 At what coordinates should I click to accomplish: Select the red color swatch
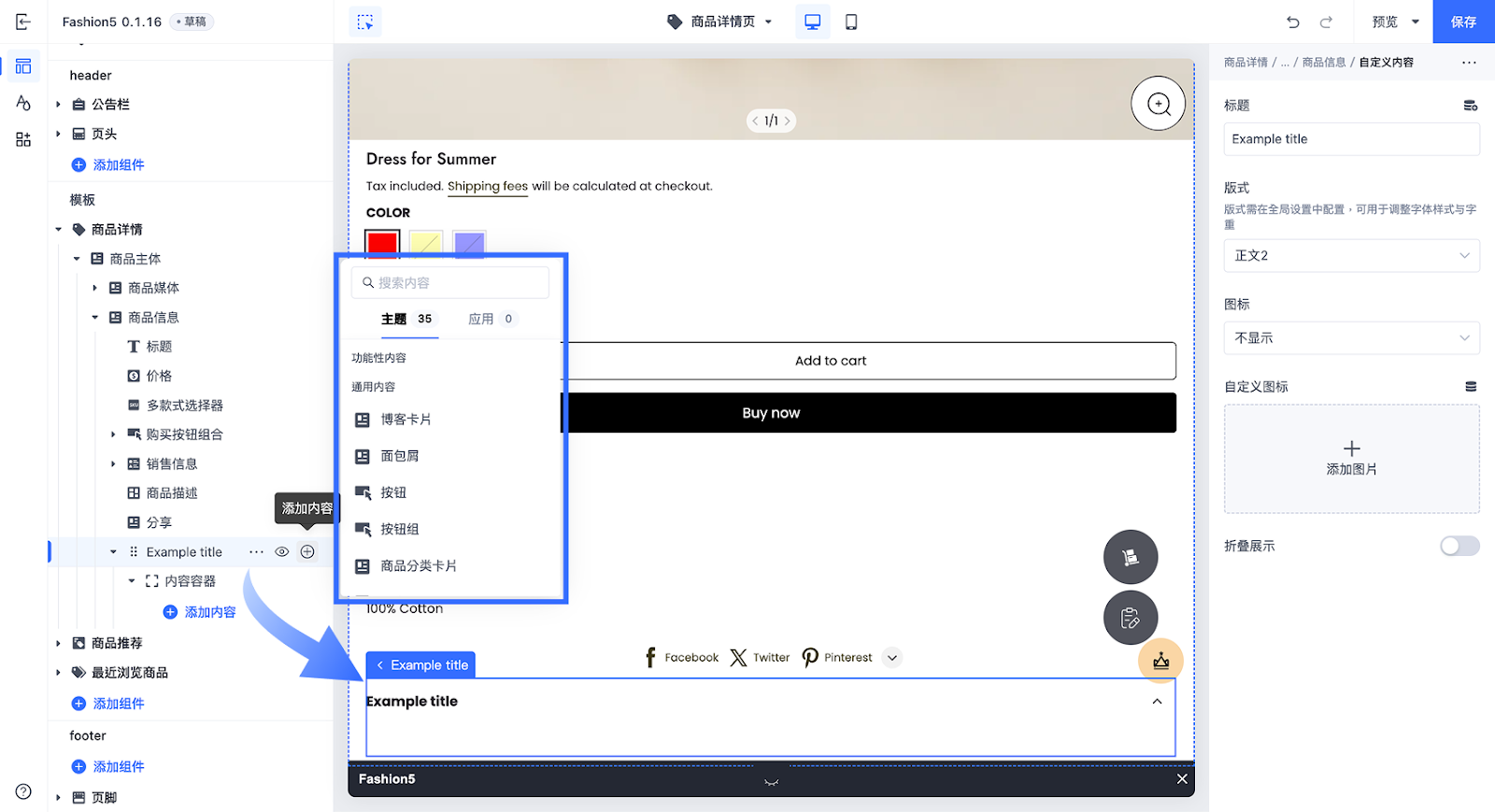tap(382, 245)
